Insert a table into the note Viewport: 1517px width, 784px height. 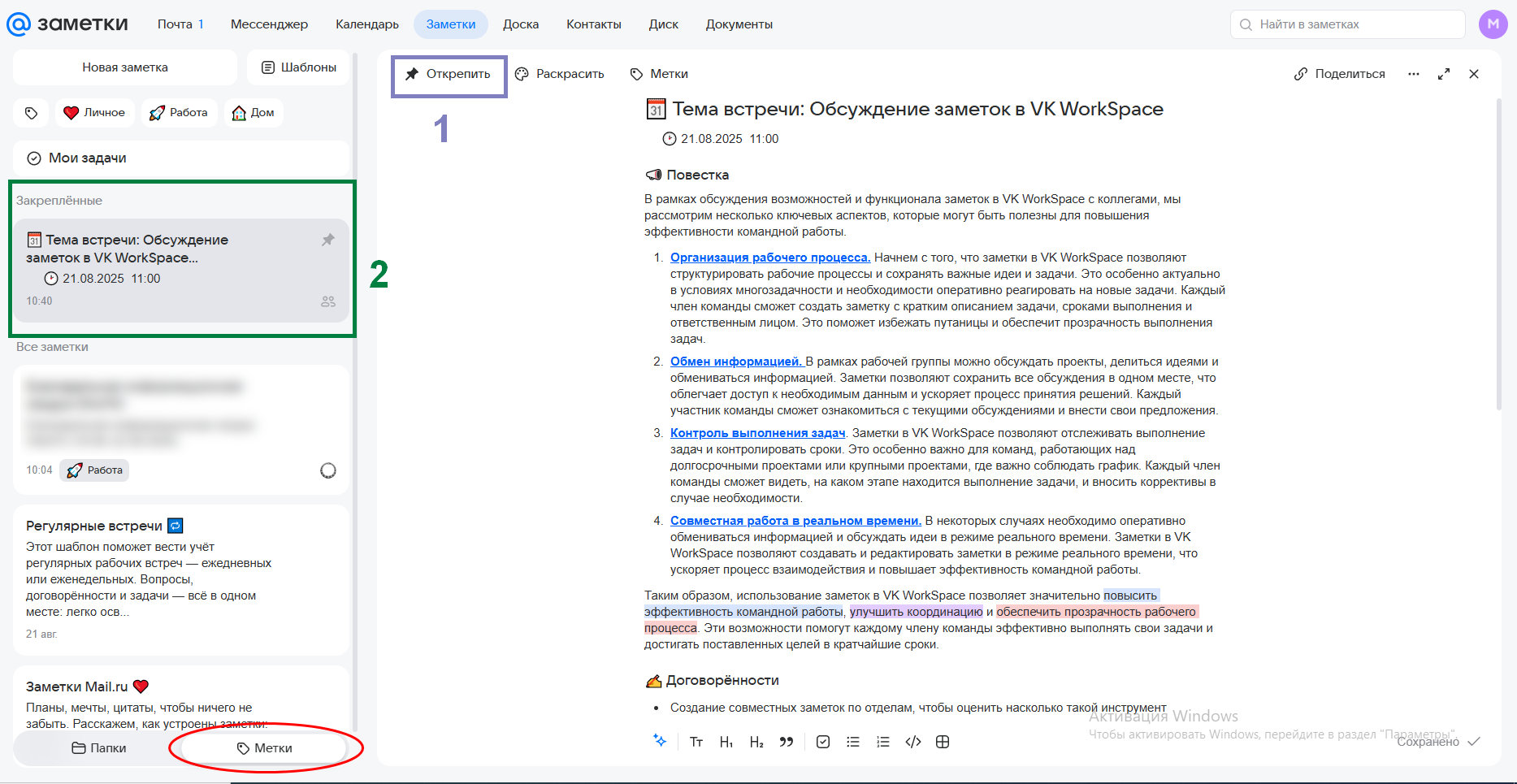(x=943, y=742)
